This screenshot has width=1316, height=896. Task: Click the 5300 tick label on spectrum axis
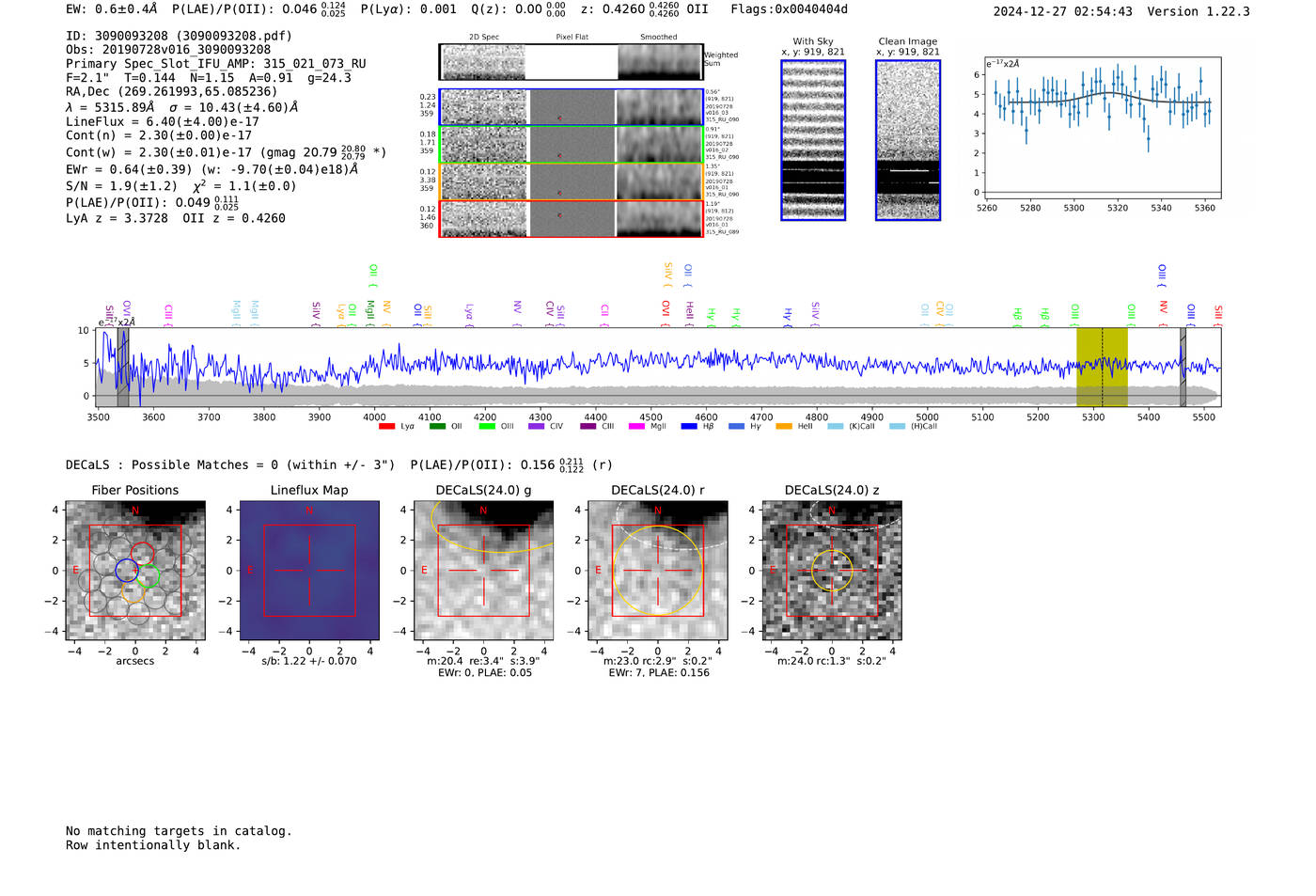click(x=1092, y=417)
